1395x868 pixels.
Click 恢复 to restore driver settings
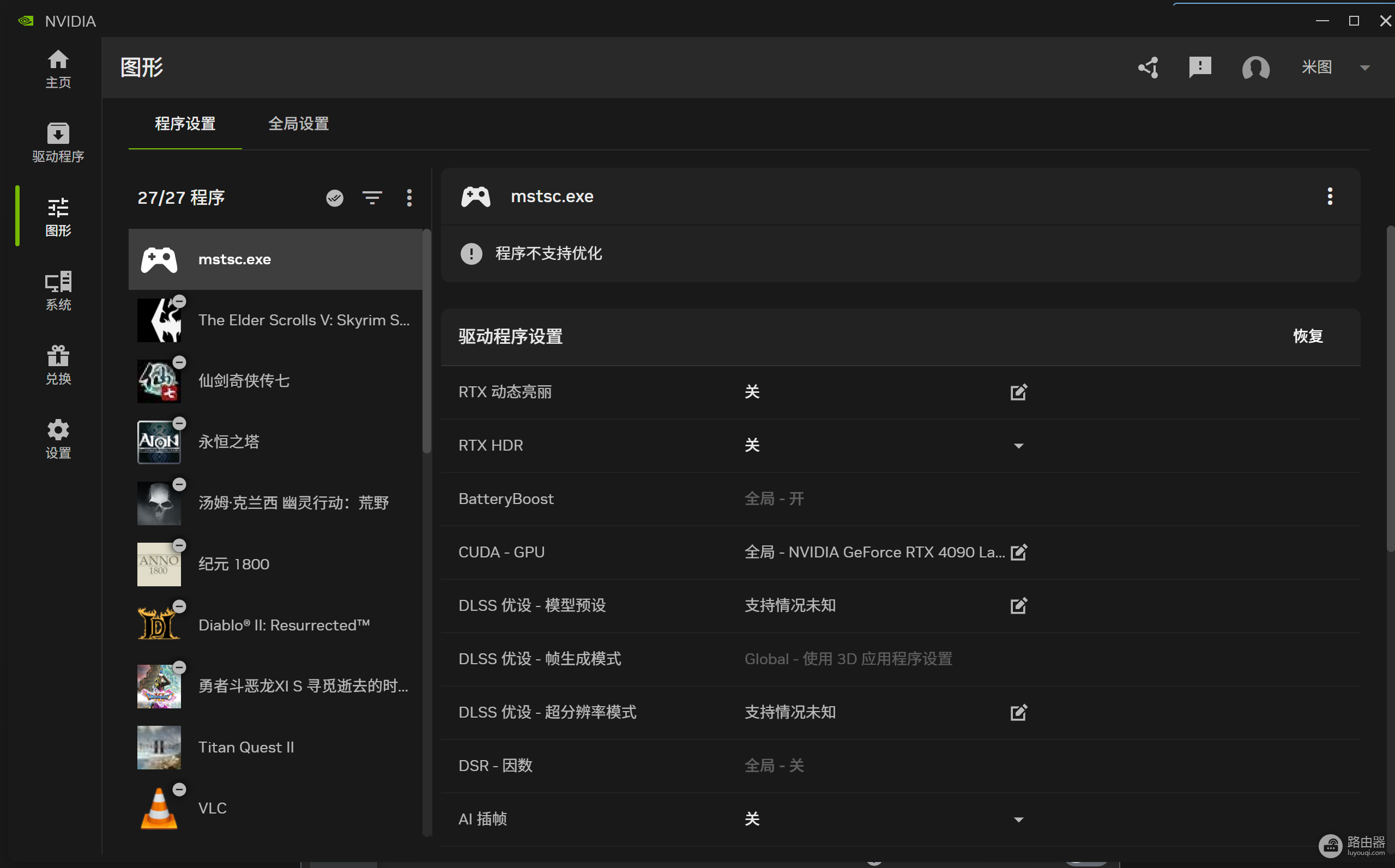(1308, 336)
